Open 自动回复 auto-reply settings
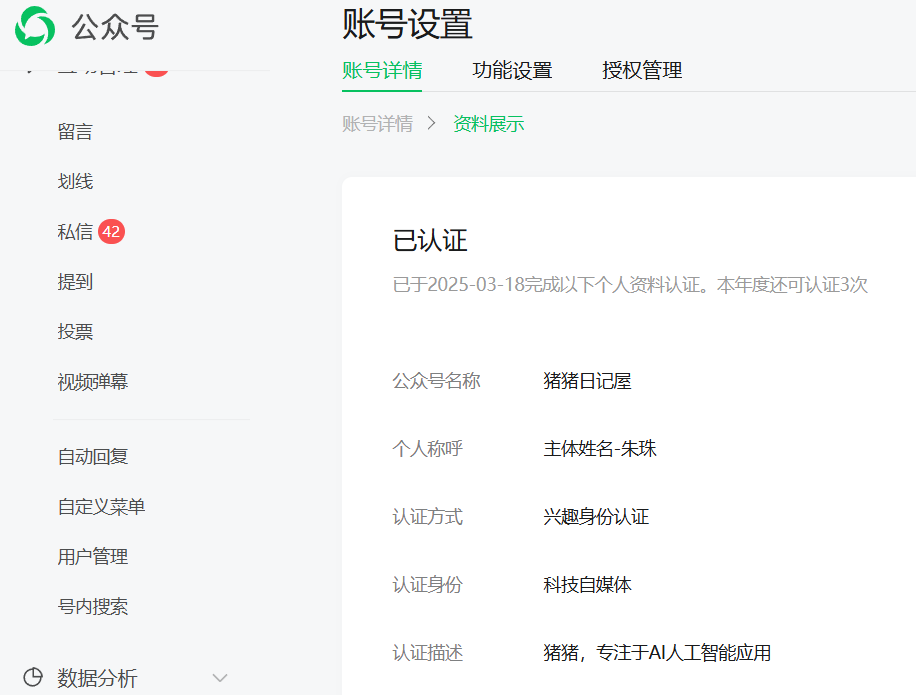 (92, 457)
